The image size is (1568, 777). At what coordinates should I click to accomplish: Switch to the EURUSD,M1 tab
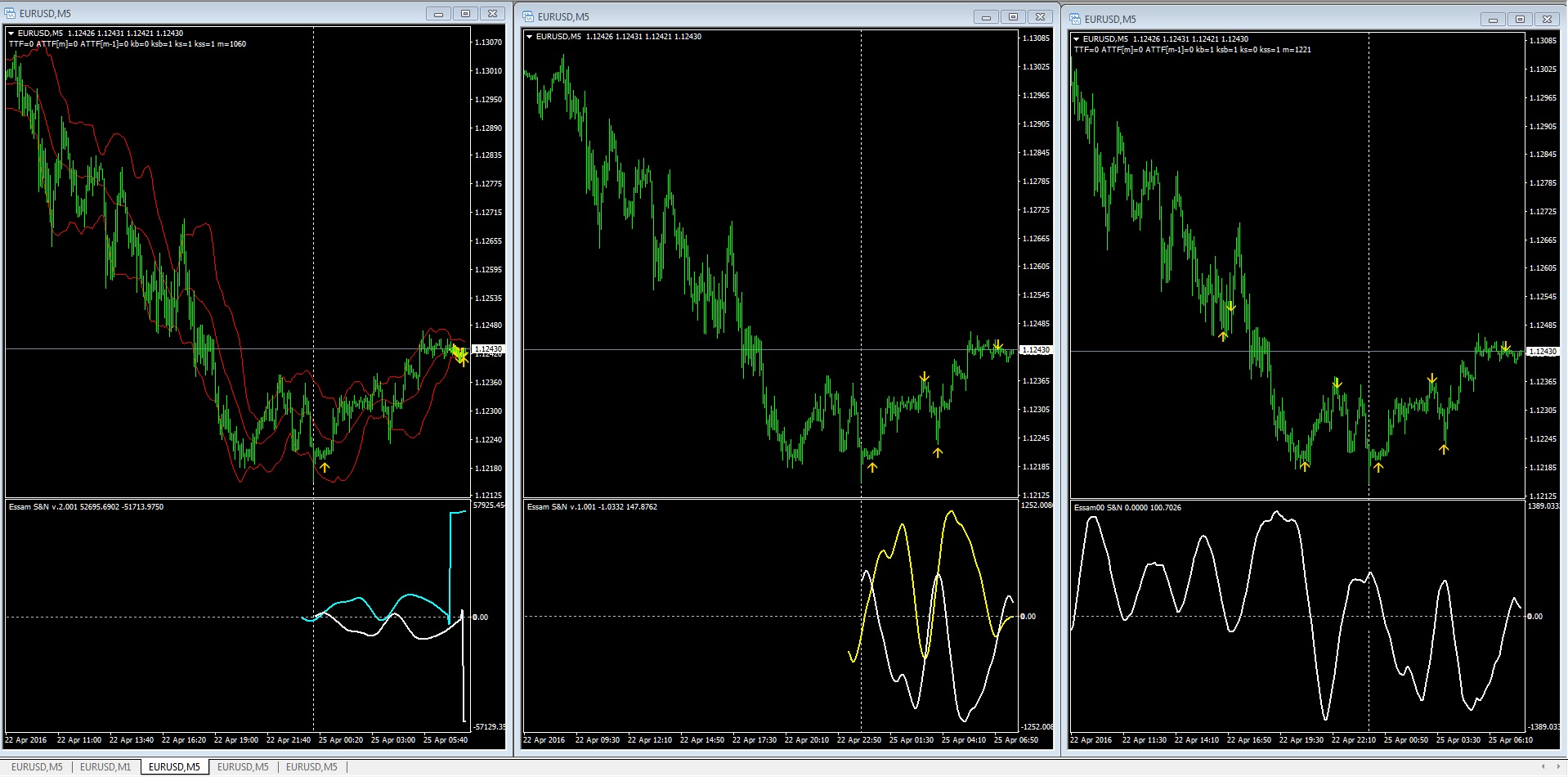pos(105,767)
